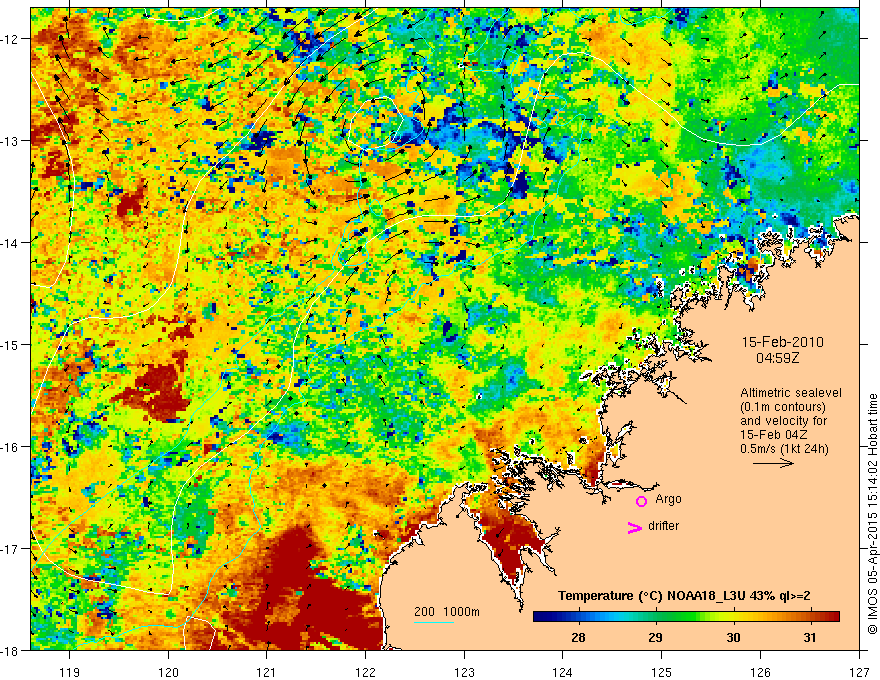
Task: Click the cyan 200m contour legend line
Action: tap(434, 622)
